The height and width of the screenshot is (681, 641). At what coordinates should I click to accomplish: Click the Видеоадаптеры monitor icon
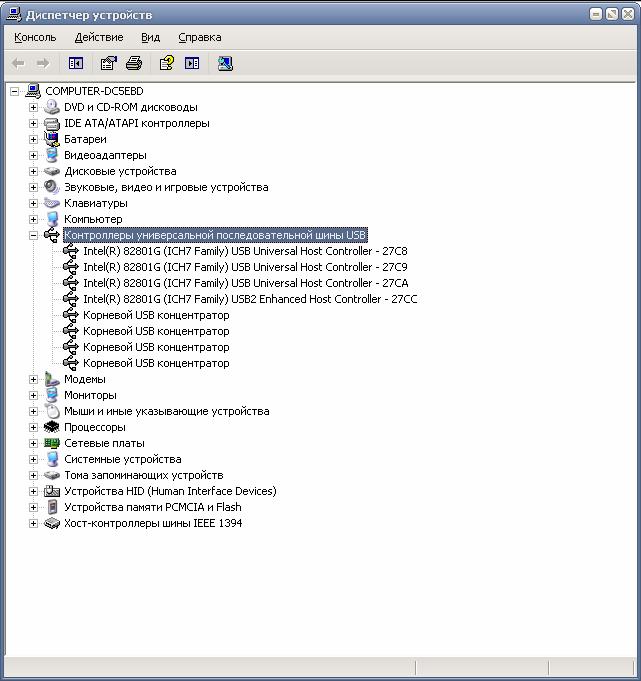52,155
